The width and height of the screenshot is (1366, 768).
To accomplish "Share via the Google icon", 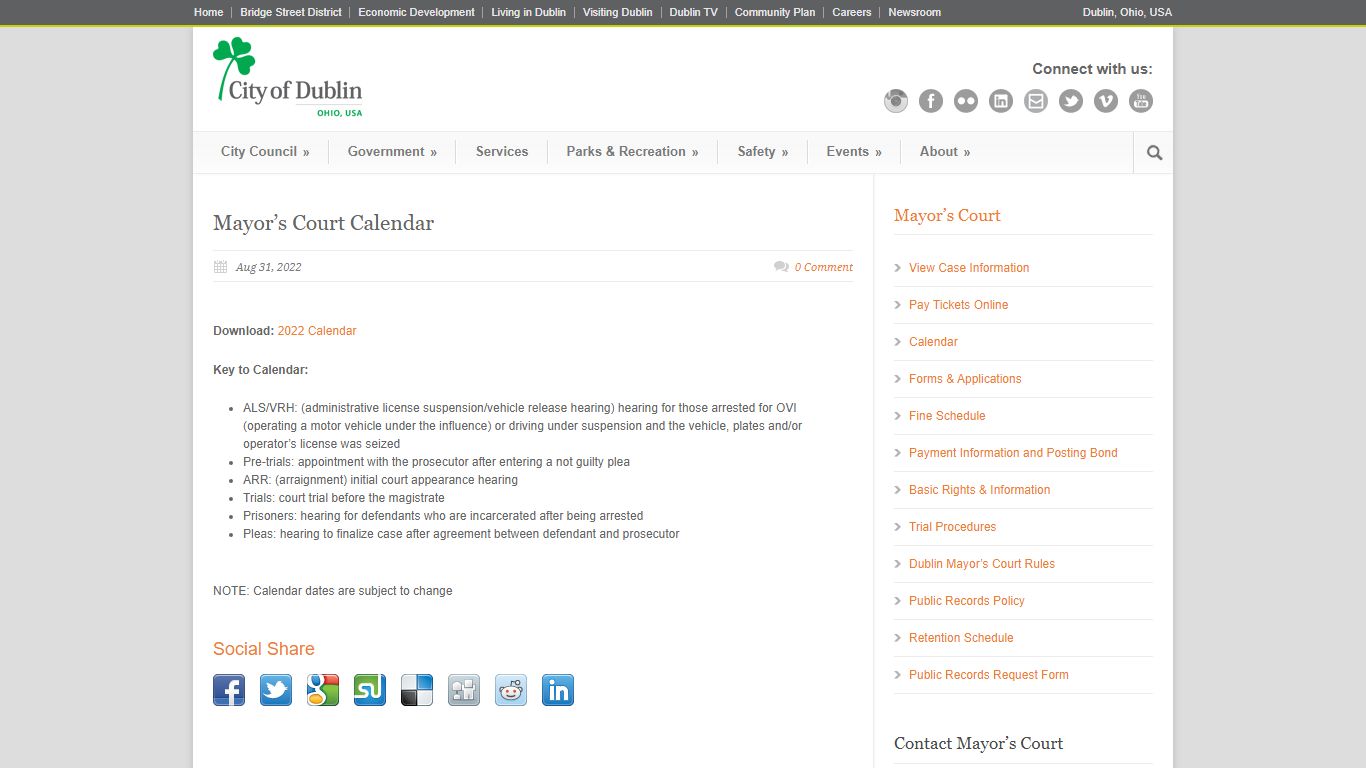I will (323, 690).
